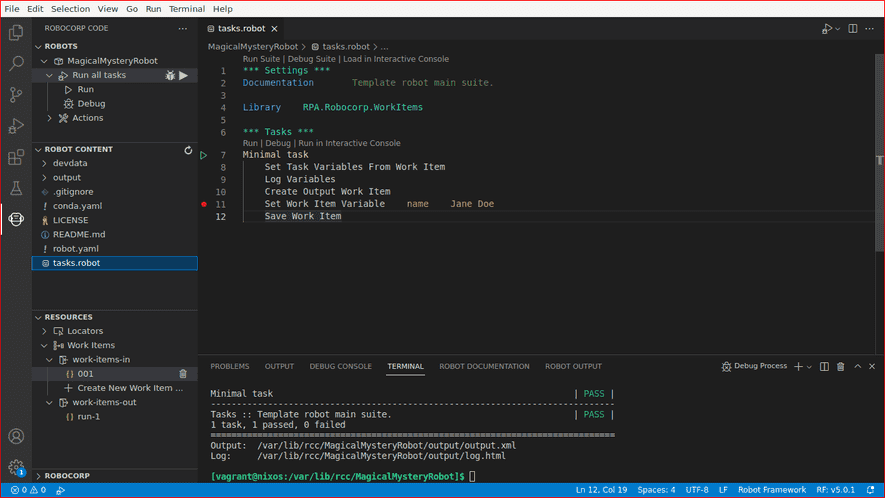Open the run dropdown arrow in editor title

pos(838,29)
